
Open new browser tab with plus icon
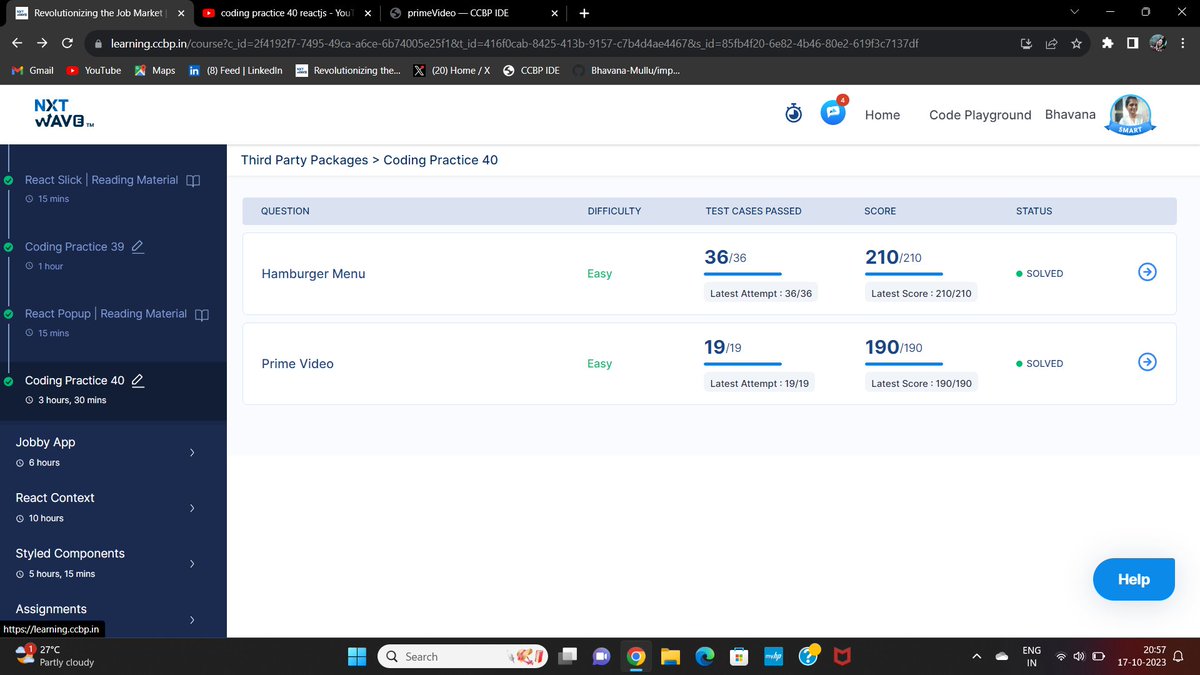(584, 14)
